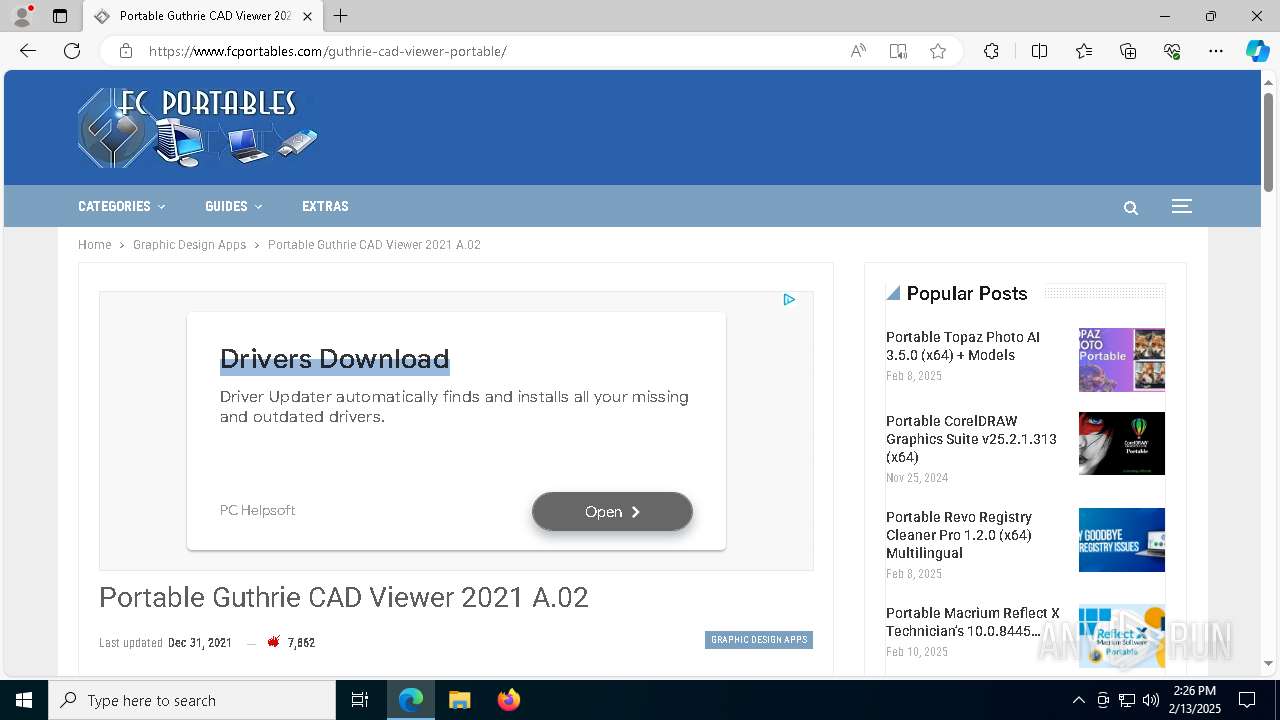Open Settings and more ellipsis menu
Image resolution: width=1280 pixels, height=720 pixels.
click(1216, 51)
